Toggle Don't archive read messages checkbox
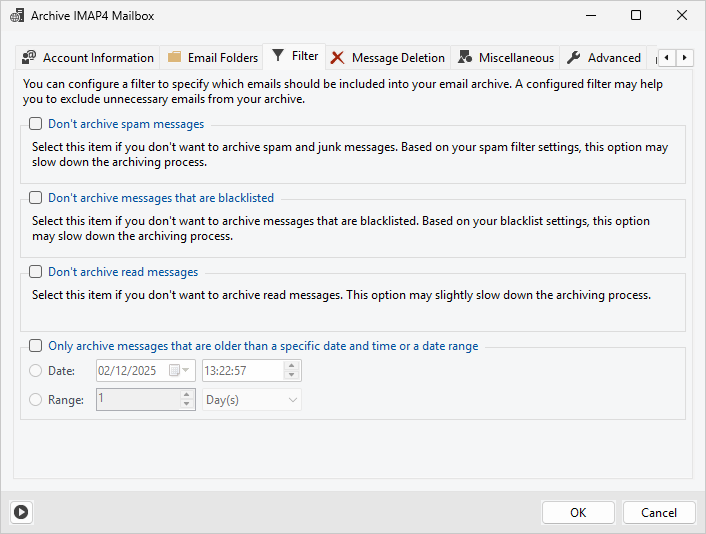The width and height of the screenshot is (706, 534). (36, 272)
